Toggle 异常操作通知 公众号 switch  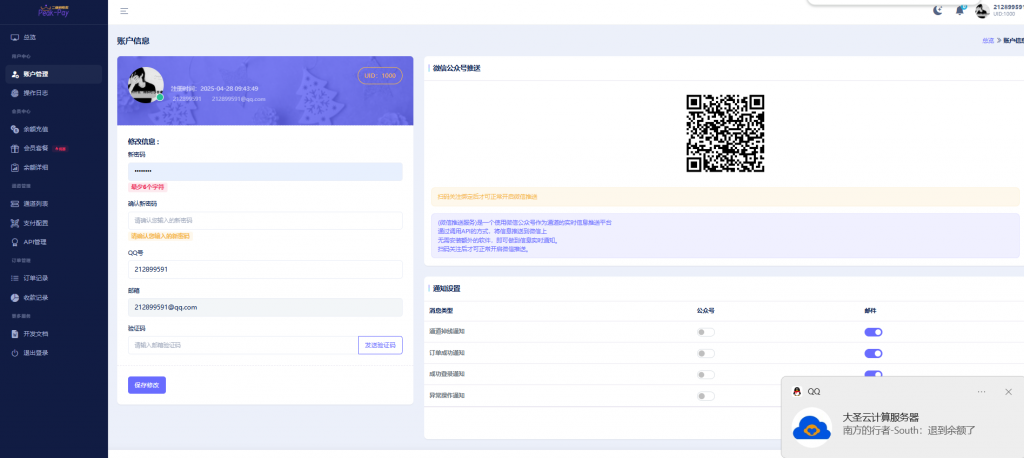pyautogui.click(x=706, y=396)
